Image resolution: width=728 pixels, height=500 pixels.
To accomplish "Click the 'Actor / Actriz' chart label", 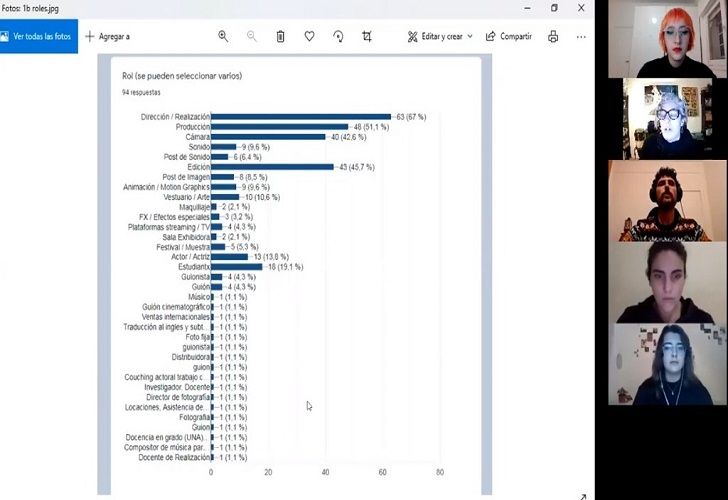I will (190, 257).
